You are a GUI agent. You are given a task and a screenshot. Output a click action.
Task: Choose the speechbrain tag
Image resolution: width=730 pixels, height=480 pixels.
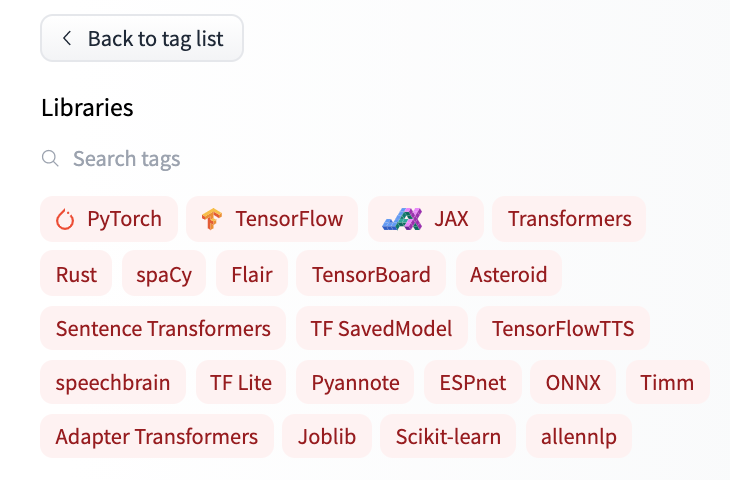[x=113, y=382]
